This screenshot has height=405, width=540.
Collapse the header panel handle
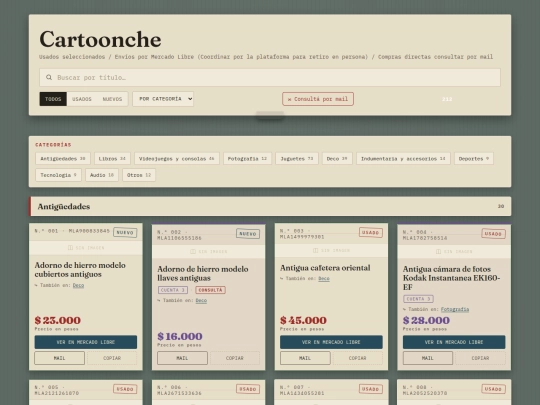tap(270, 115)
